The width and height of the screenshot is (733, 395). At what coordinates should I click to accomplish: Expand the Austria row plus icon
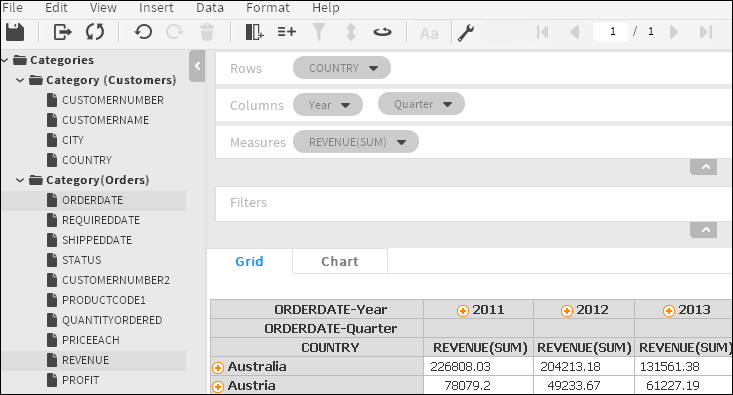click(218, 387)
